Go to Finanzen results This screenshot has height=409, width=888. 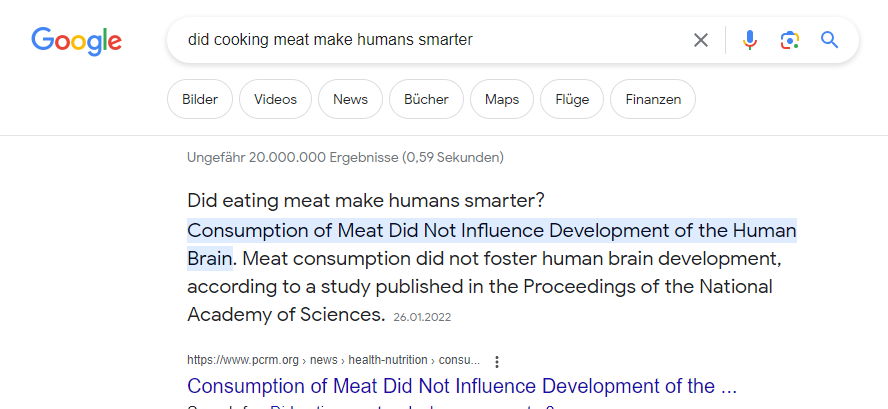click(x=653, y=99)
